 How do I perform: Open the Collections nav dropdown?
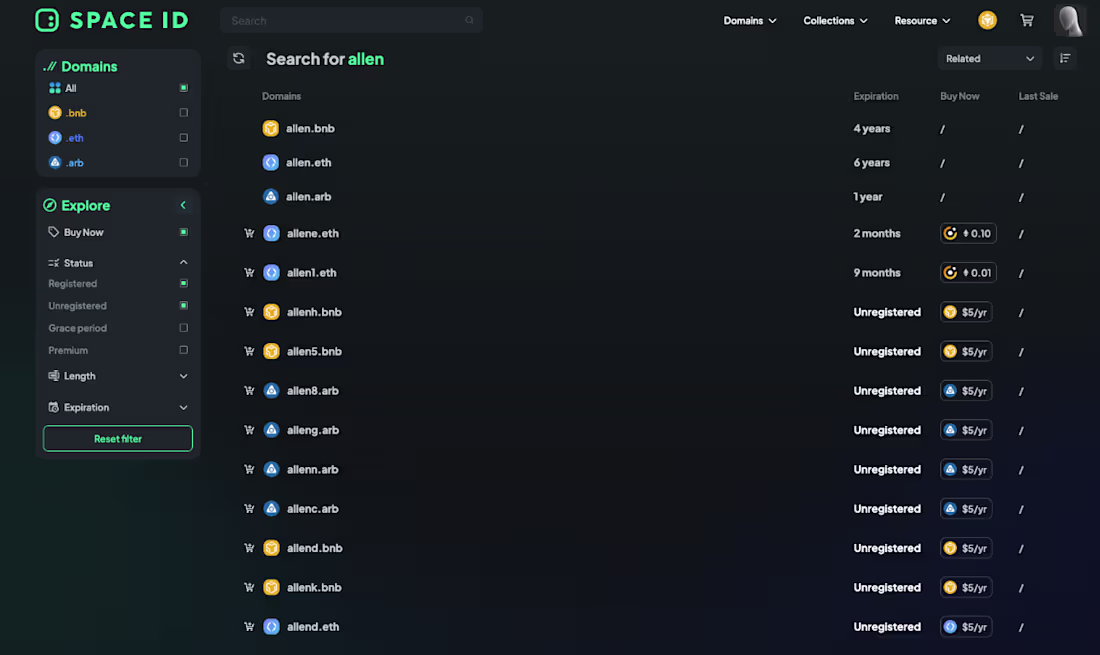point(836,20)
